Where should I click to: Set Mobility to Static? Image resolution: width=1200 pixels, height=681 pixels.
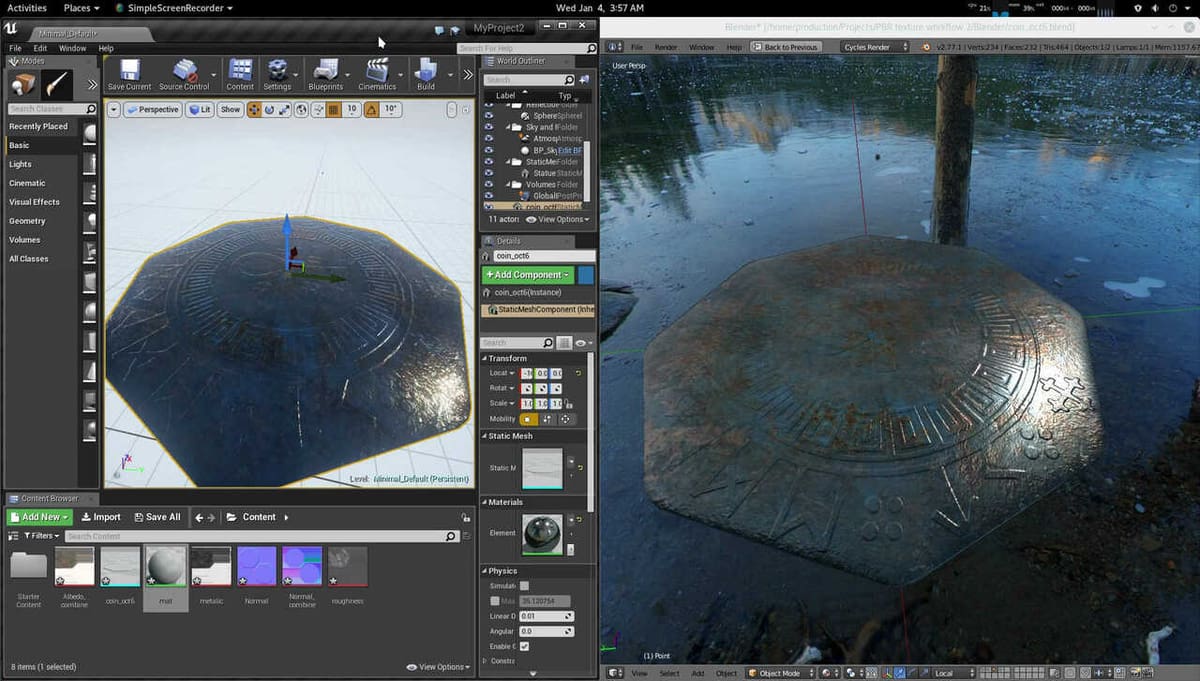click(529, 419)
